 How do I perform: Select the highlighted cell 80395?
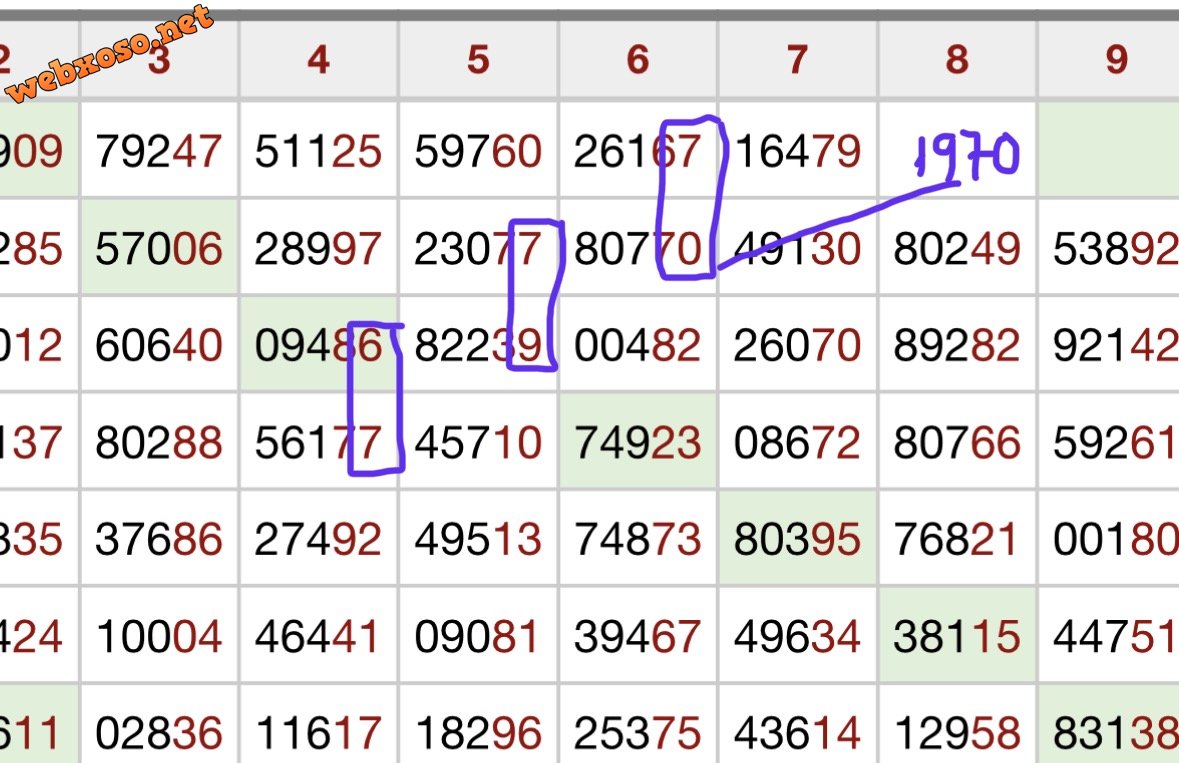pyautogui.click(x=798, y=539)
